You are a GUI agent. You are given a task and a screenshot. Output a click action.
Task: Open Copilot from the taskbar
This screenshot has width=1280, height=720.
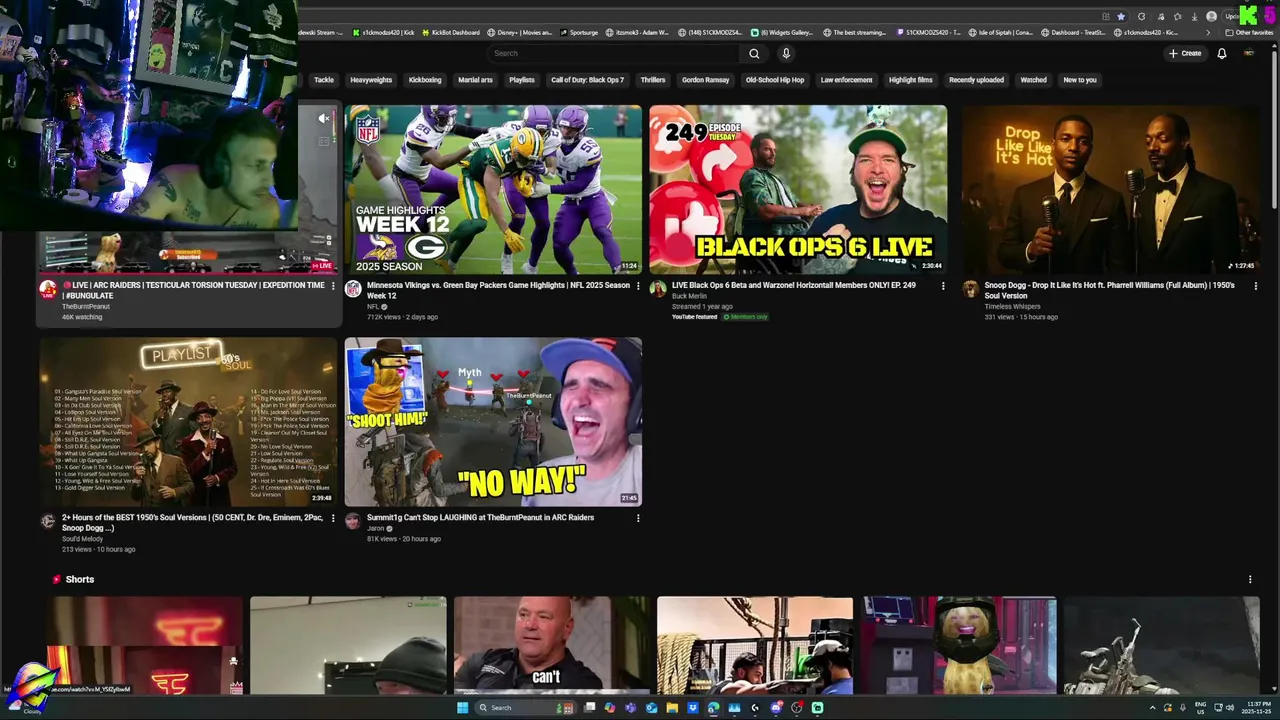click(610, 708)
